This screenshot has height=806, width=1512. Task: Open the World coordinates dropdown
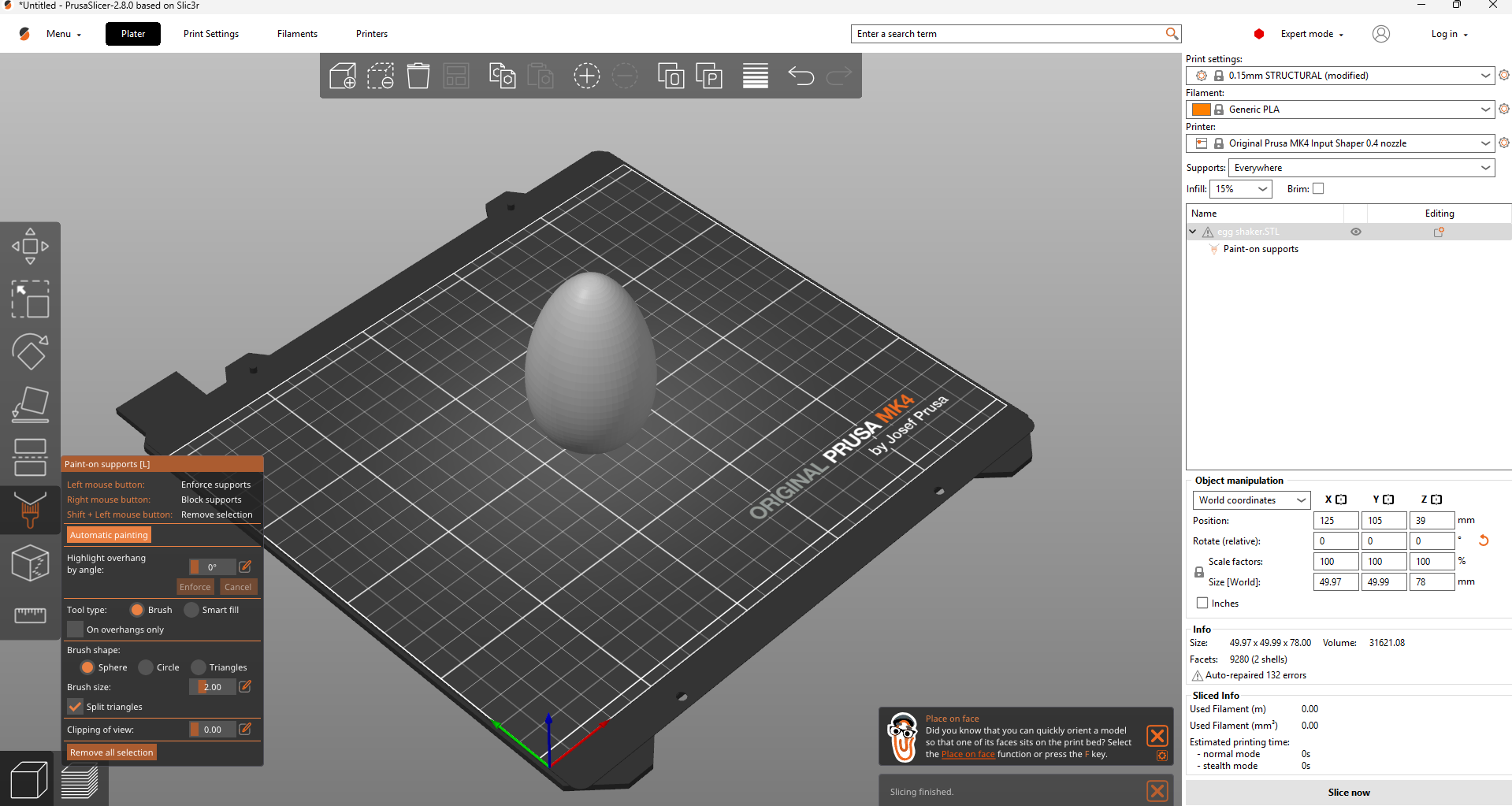click(1251, 500)
